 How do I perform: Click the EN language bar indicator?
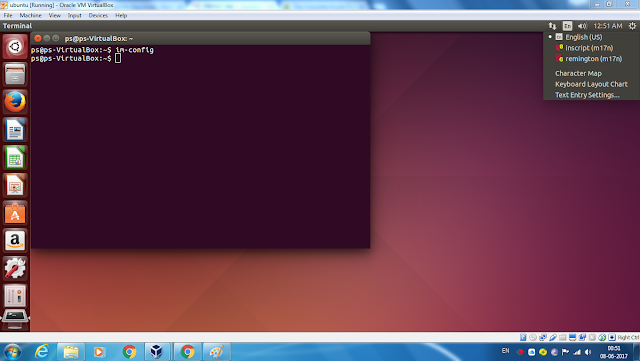click(x=505, y=351)
